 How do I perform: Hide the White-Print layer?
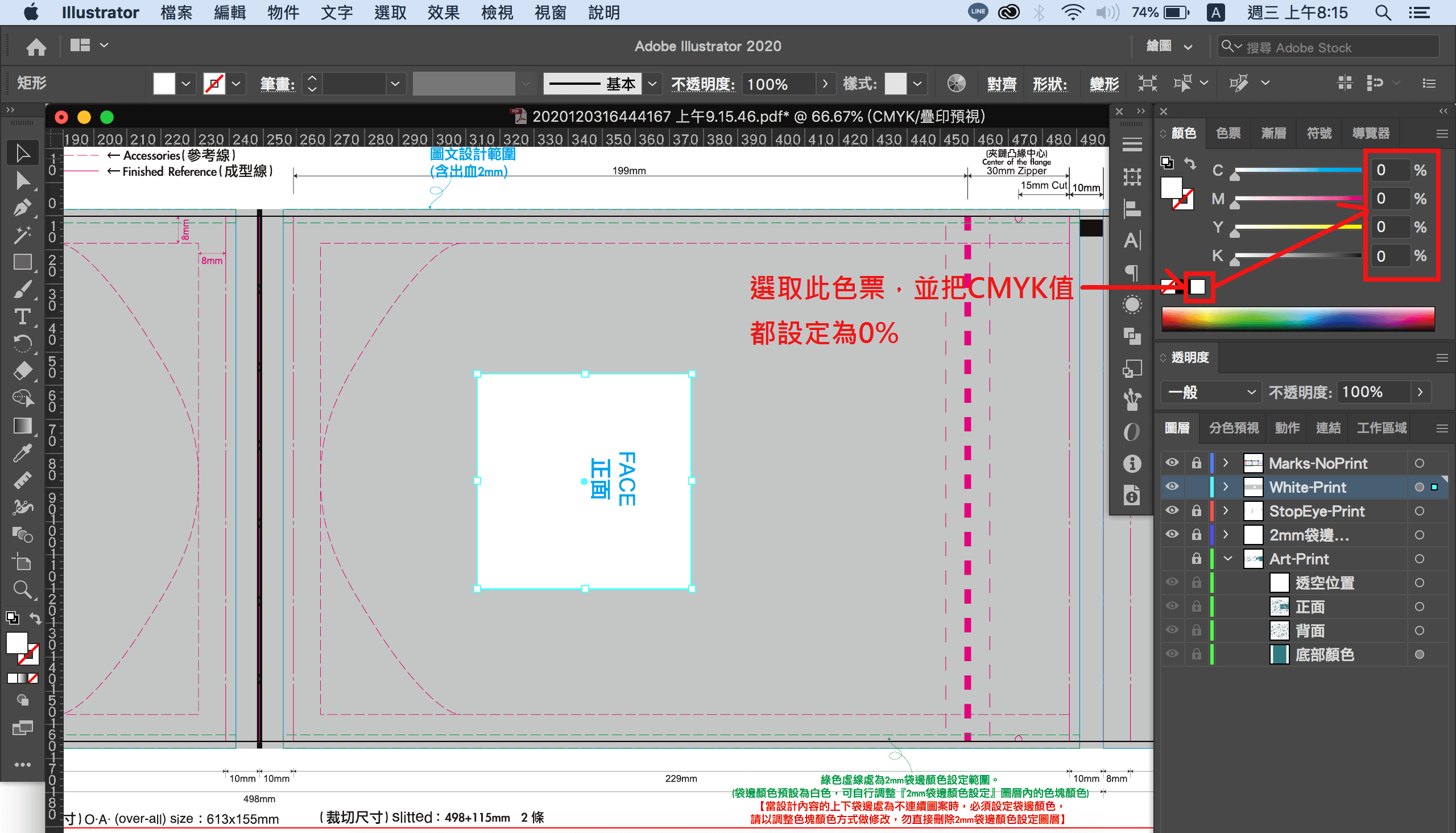1172,487
